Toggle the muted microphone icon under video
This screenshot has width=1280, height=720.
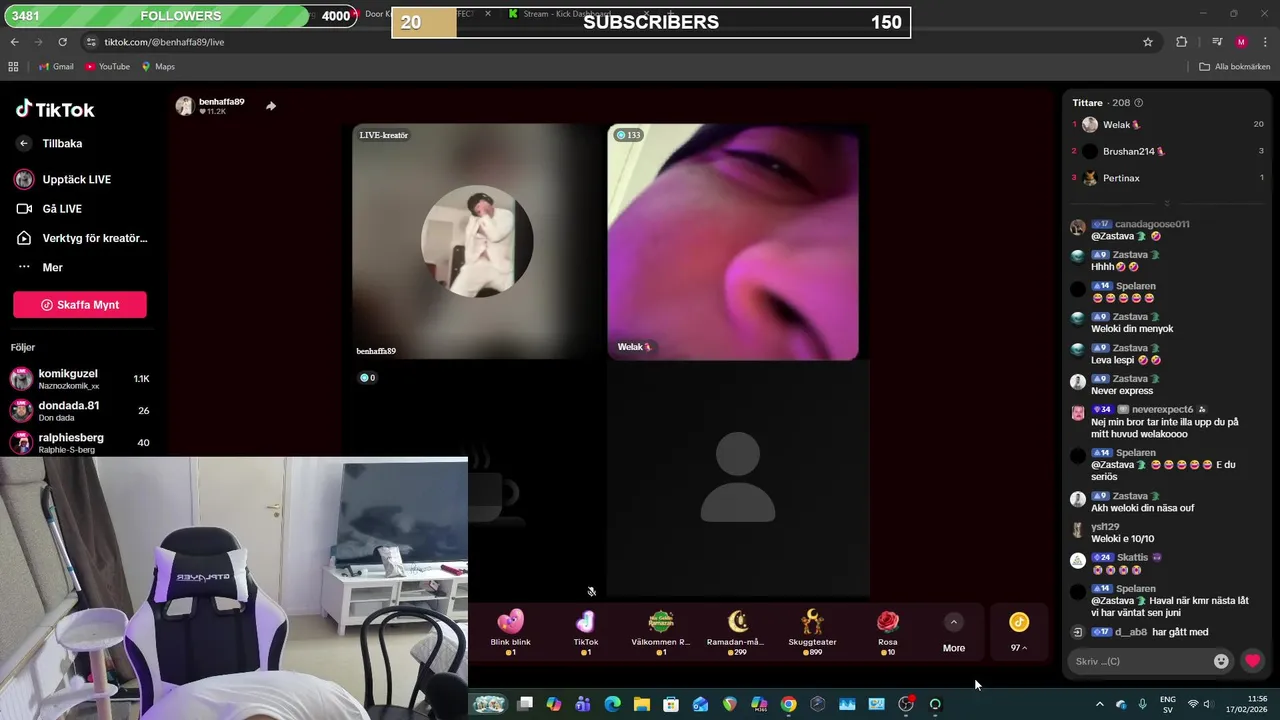click(x=592, y=591)
